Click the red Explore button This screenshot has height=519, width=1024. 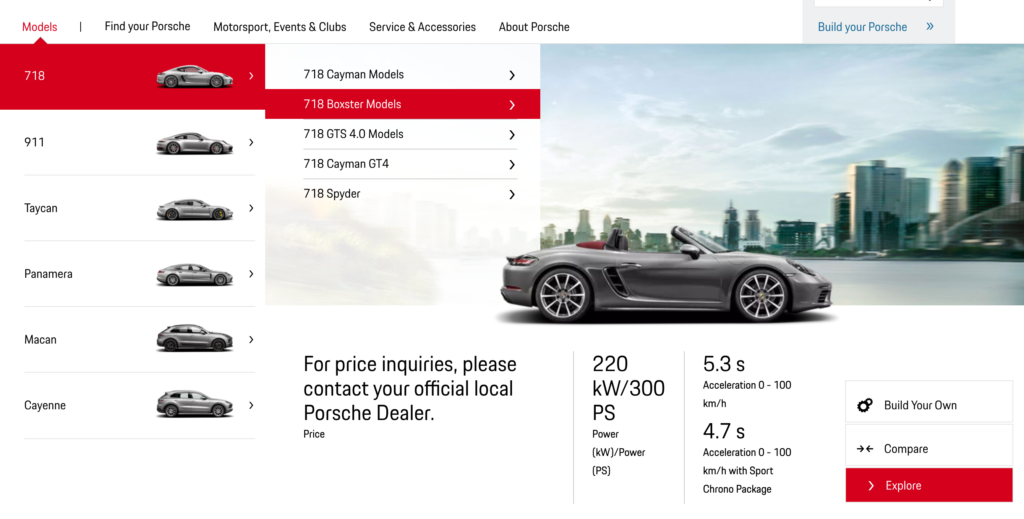pos(929,485)
